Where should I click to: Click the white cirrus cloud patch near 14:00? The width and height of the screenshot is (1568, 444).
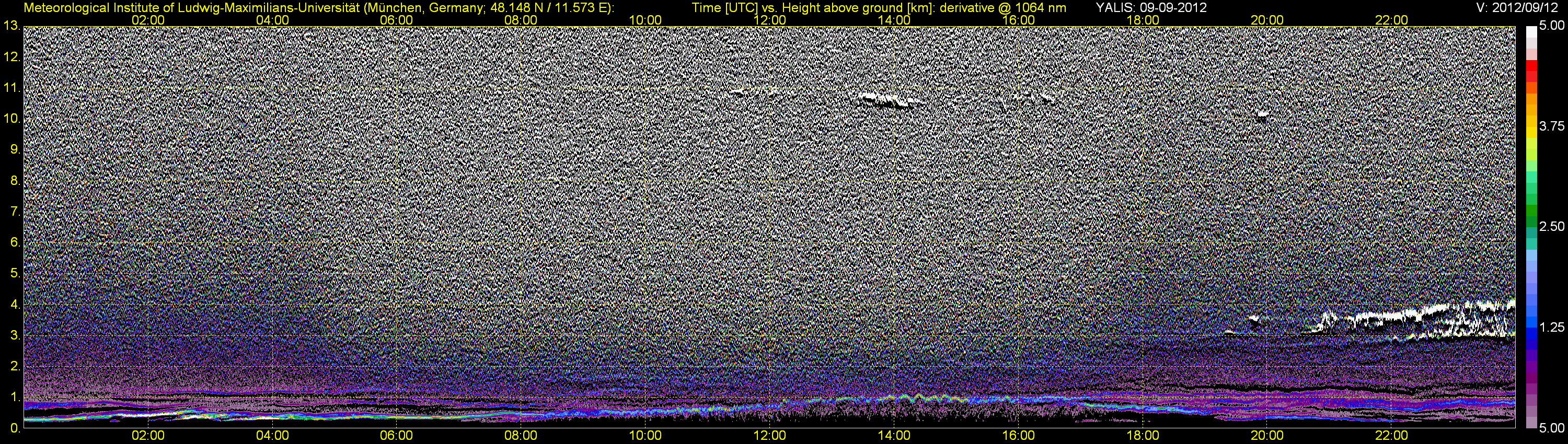887,100
